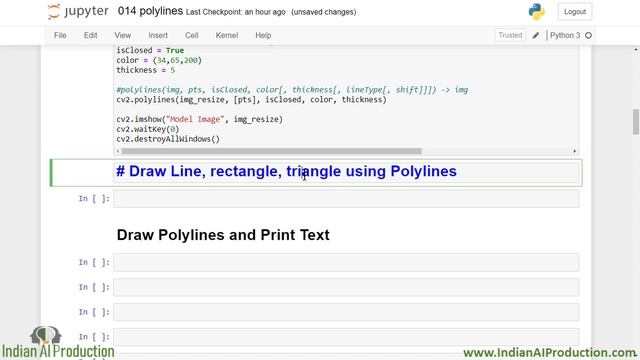Screen dimensions: 640x360
Task: Select horizontal scrollbar thumb of the code cell
Action: click(271, 151)
